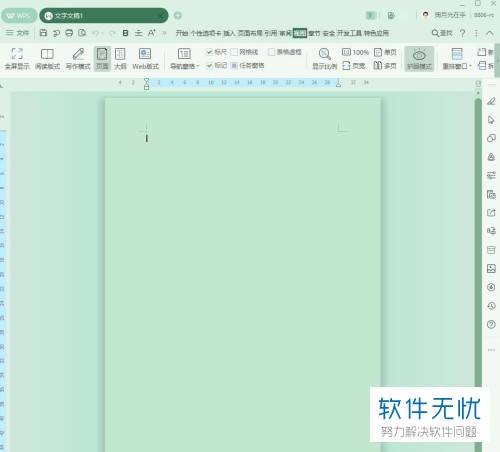
Task: Open the Security tab (安全)
Action: pos(329,33)
